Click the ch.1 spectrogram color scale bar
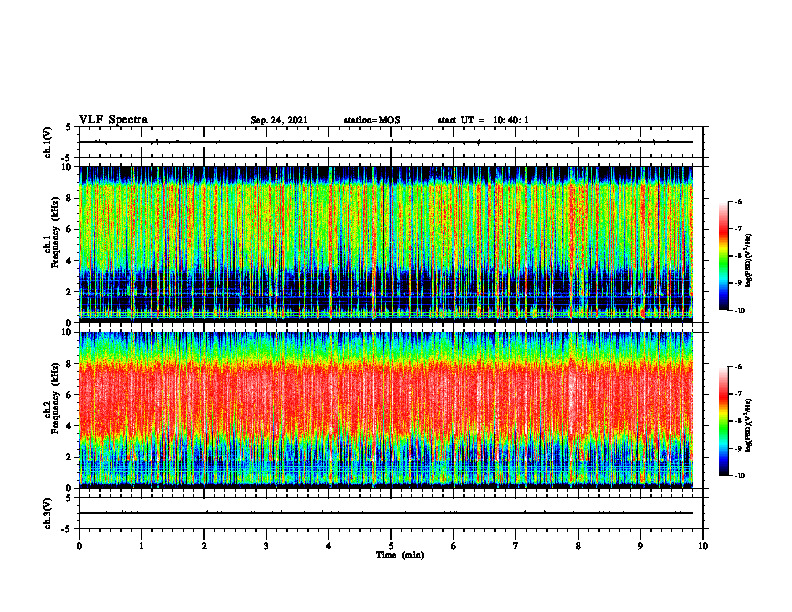This screenshot has height=612, width=792. tap(723, 256)
